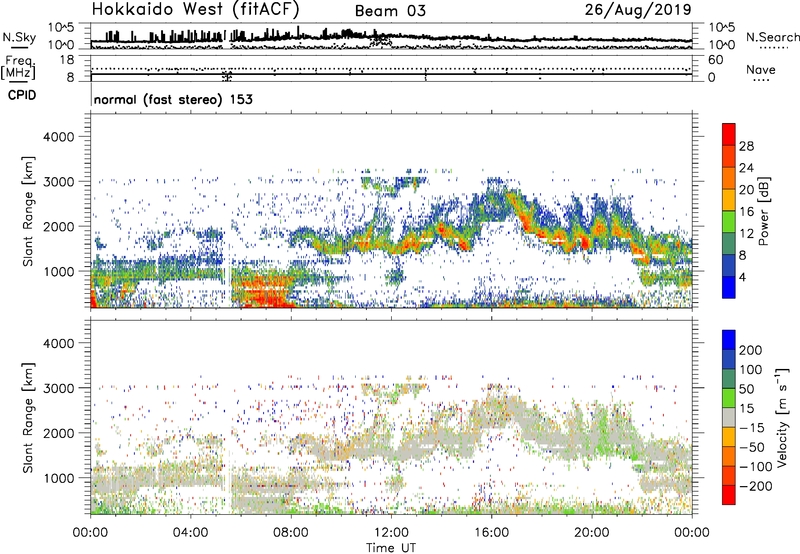Click the 'Power [dB]' colorbar label
800x554 pixels.
pos(763,211)
